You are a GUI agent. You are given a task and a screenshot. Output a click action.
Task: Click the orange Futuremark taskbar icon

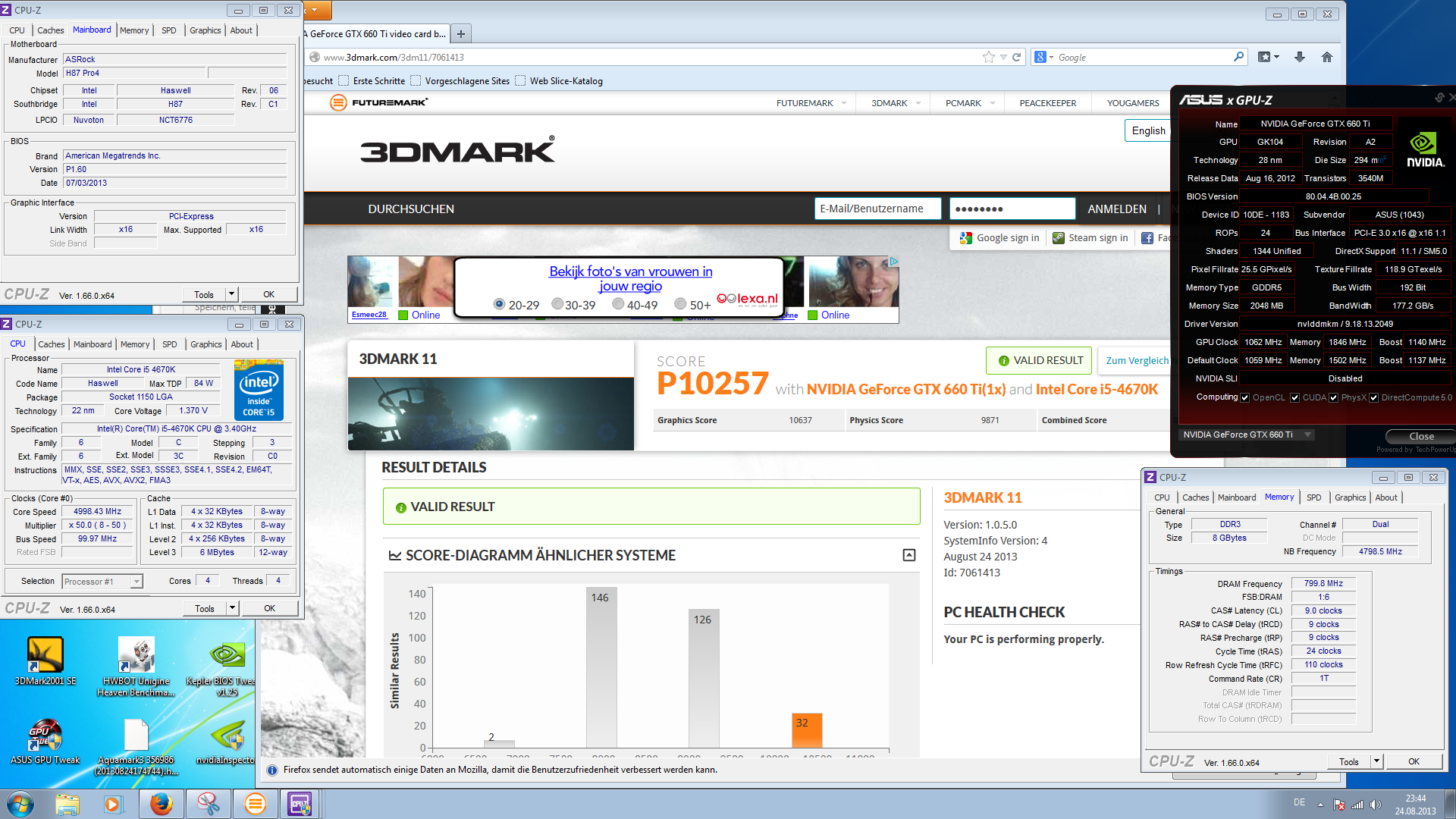coord(255,804)
